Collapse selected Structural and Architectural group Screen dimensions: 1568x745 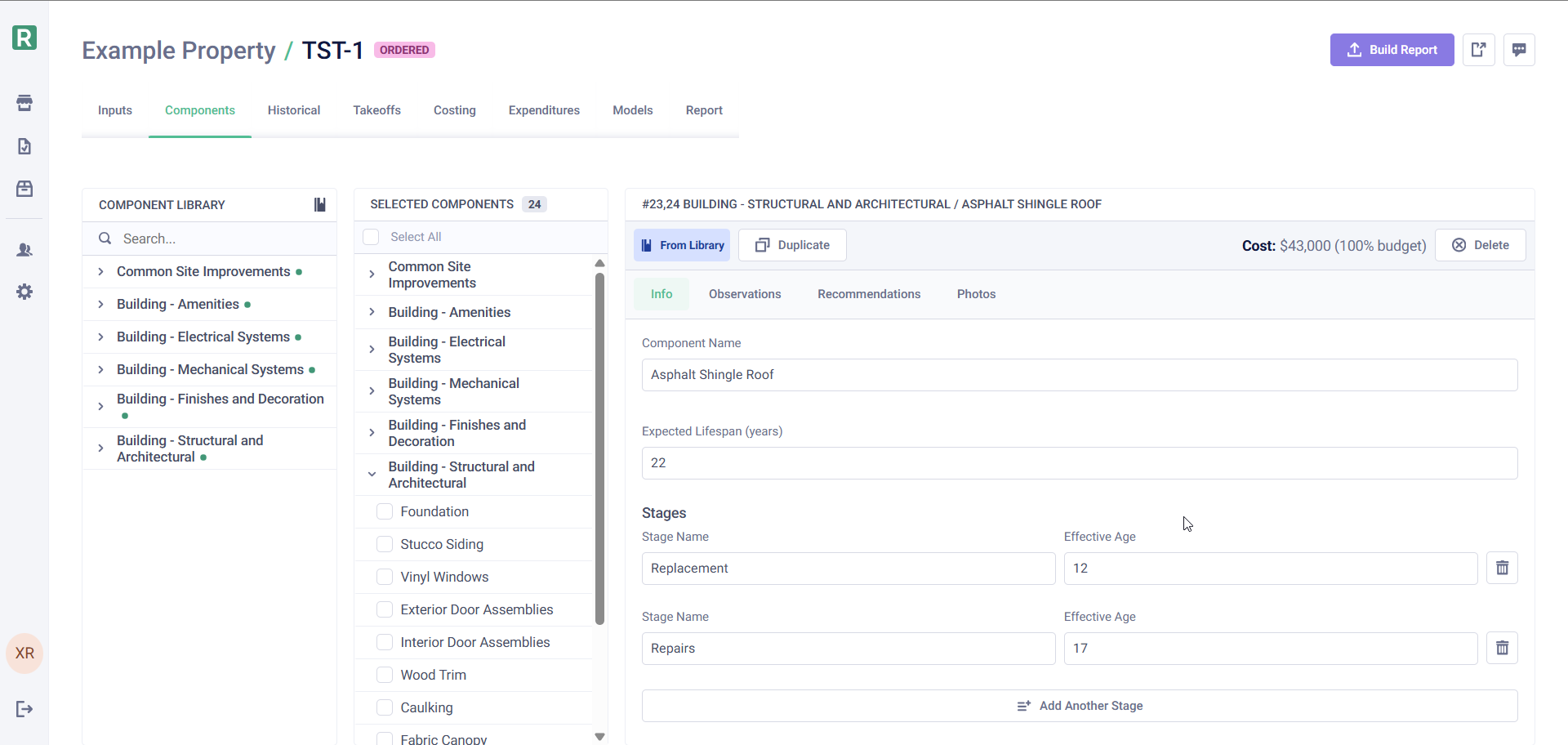click(x=372, y=475)
